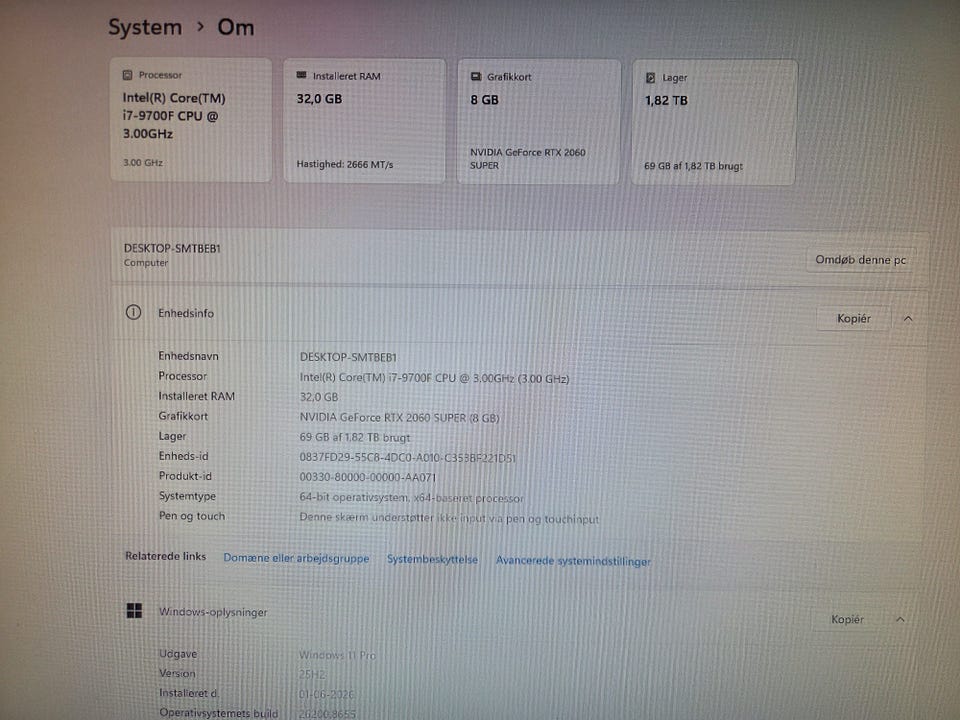Image resolution: width=960 pixels, height=720 pixels.
Task: Click NVIDIA GeForce RTX 2060 SUPER (8 GB)
Action: (399, 418)
